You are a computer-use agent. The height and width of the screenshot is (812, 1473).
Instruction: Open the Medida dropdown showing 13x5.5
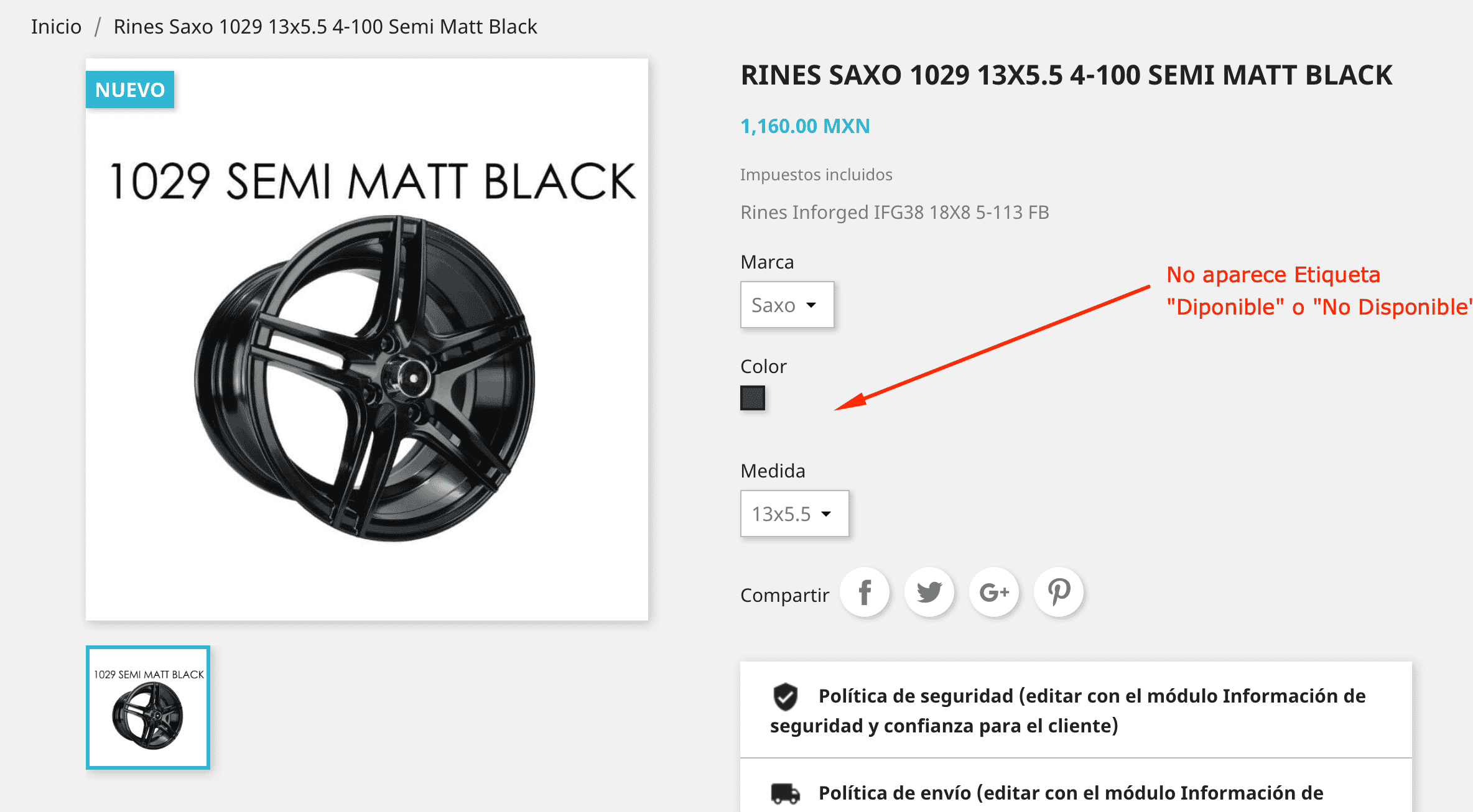[794, 514]
